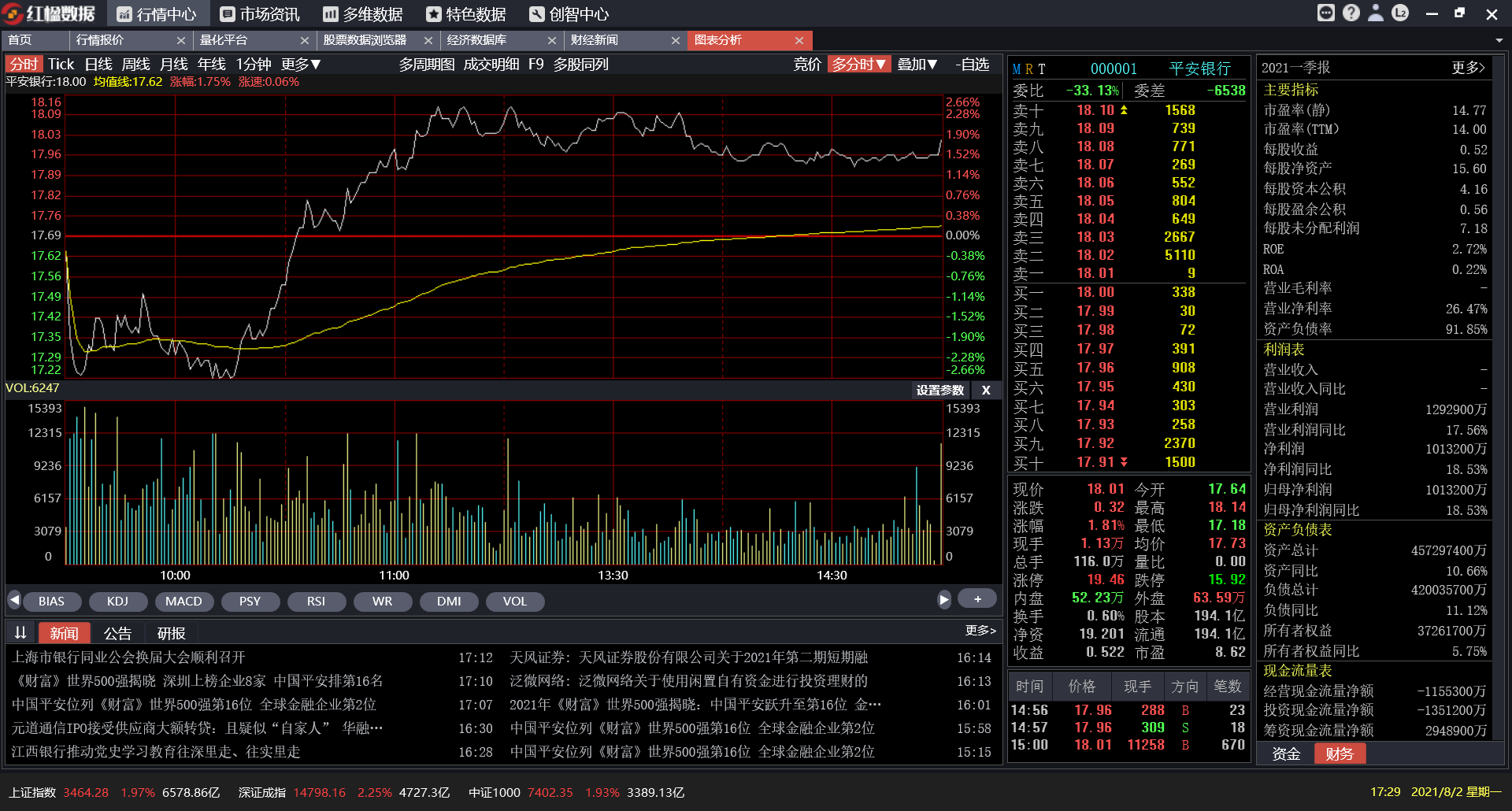Switch indicator to MACD

[x=184, y=601]
